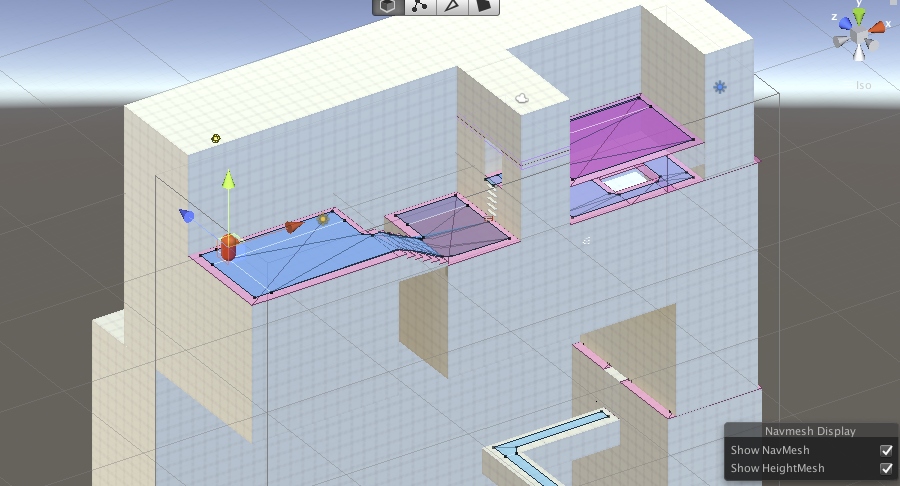This screenshot has height=486, width=900.
Task: Select the white opening in the lavender platform
Action: coord(627,181)
